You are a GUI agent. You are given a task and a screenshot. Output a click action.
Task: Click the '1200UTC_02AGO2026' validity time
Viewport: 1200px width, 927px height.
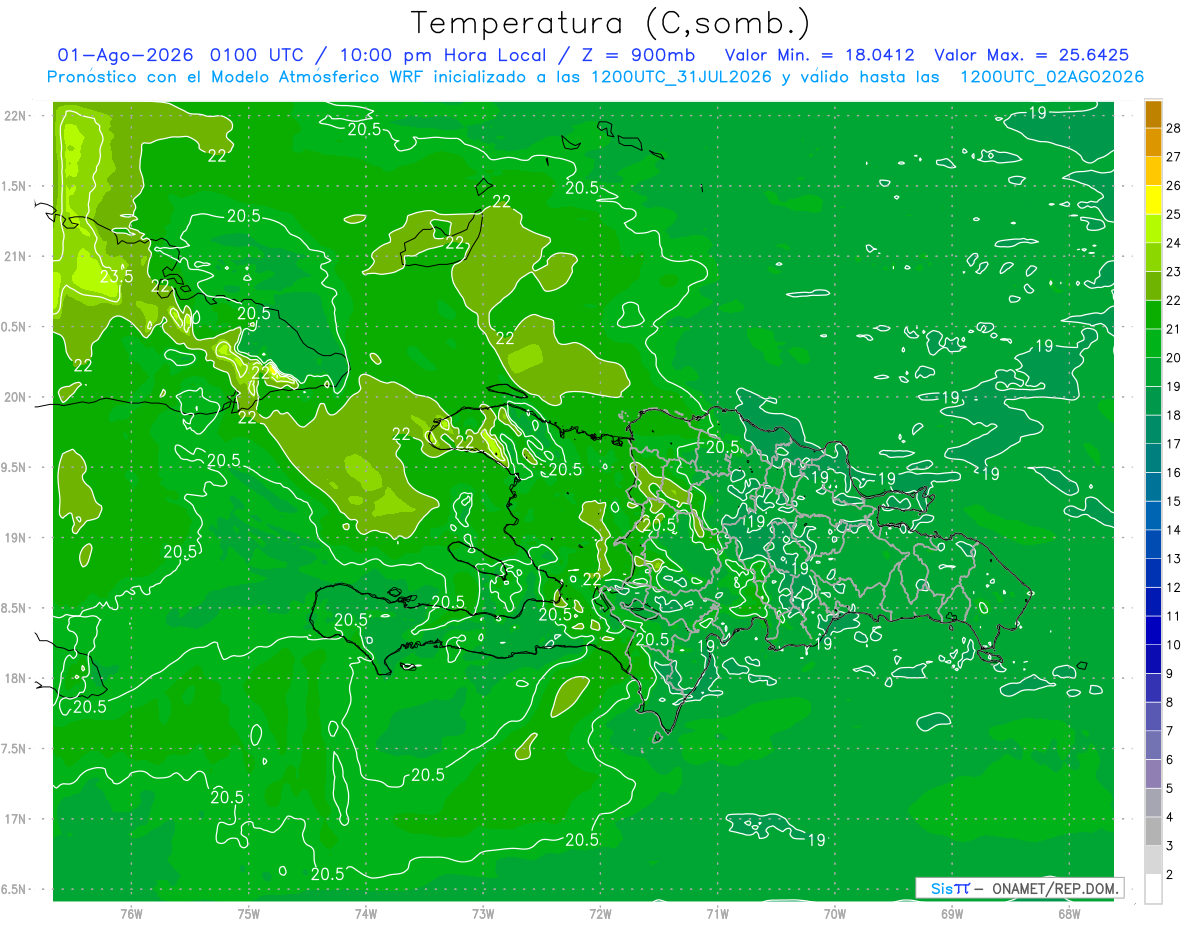point(1052,77)
